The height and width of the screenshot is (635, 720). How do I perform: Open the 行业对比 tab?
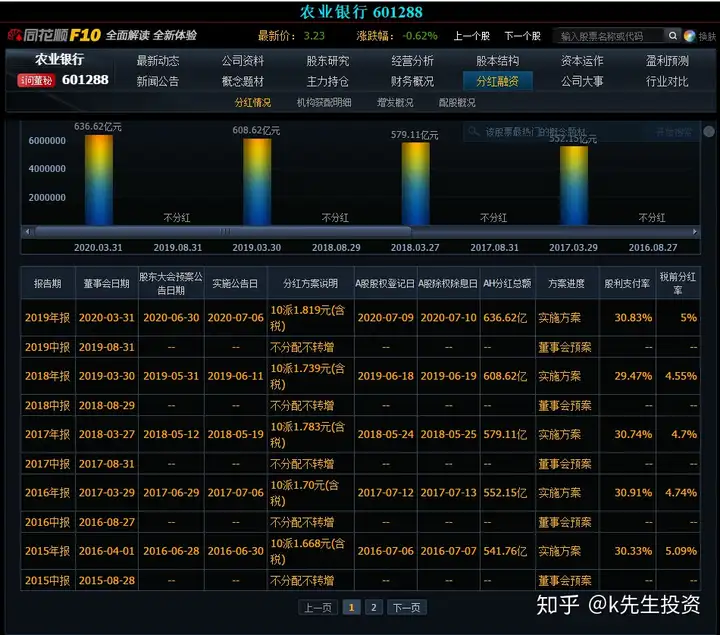667,81
